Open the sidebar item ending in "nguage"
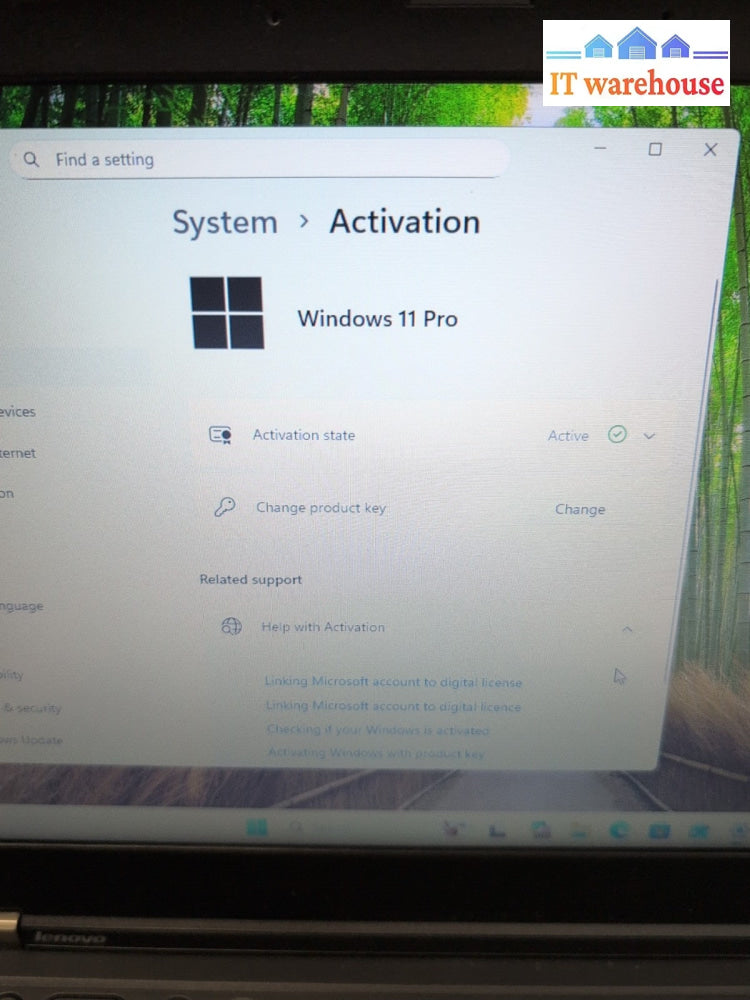Image resolution: width=750 pixels, height=1000 pixels. [22, 606]
